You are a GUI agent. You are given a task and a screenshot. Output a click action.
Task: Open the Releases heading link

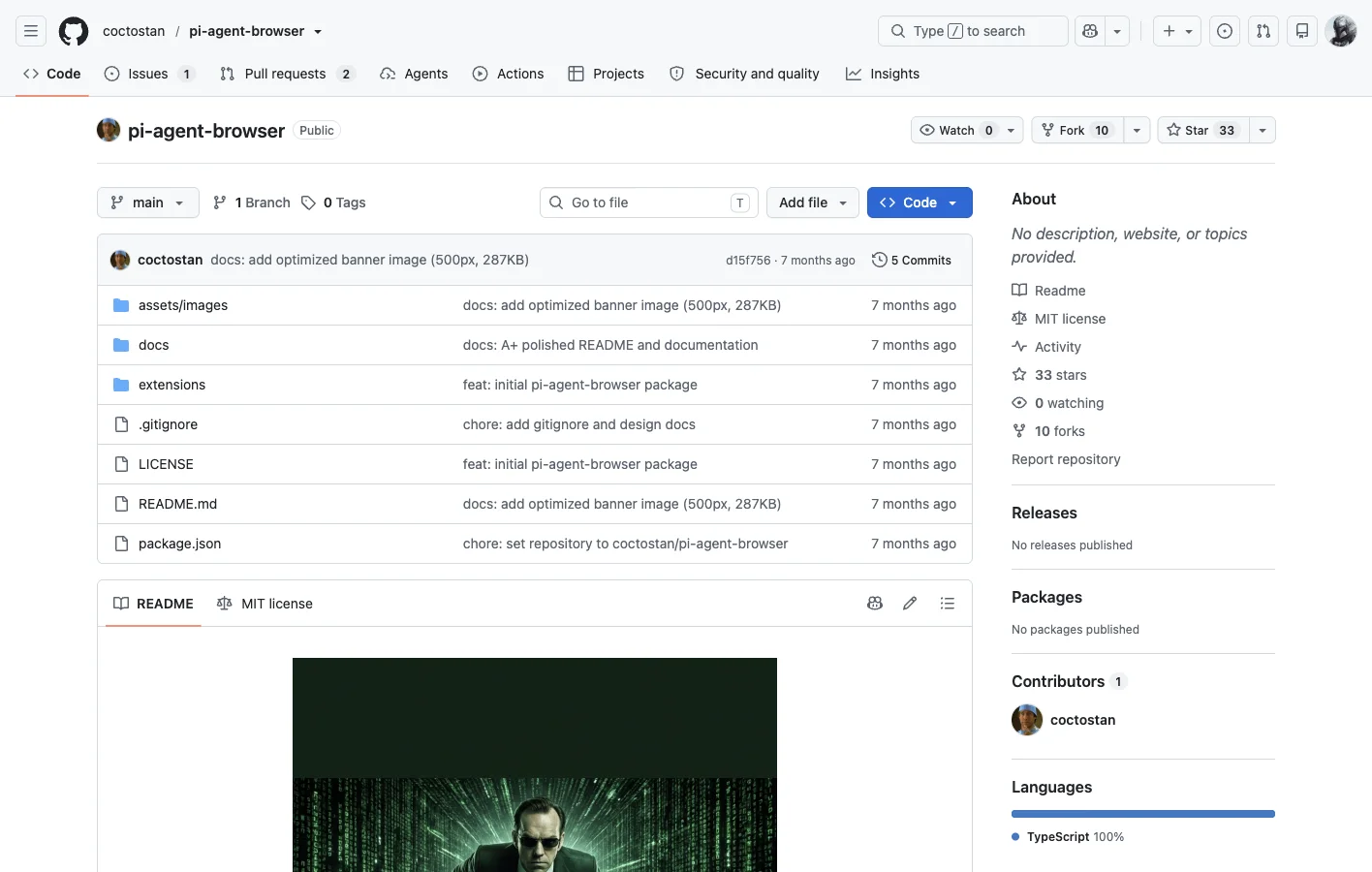click(1045, 514)
